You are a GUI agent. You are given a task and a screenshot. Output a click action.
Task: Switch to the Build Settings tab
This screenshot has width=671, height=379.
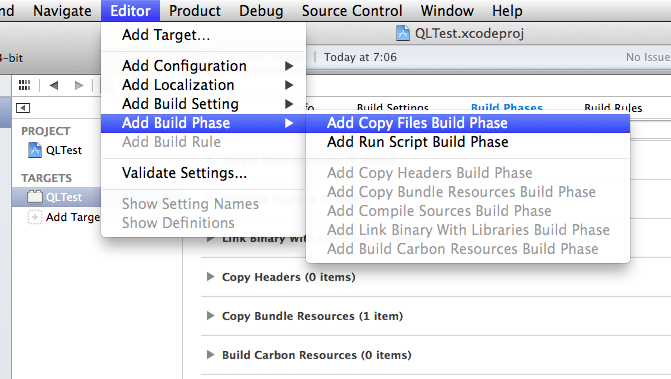coord(393,108)
